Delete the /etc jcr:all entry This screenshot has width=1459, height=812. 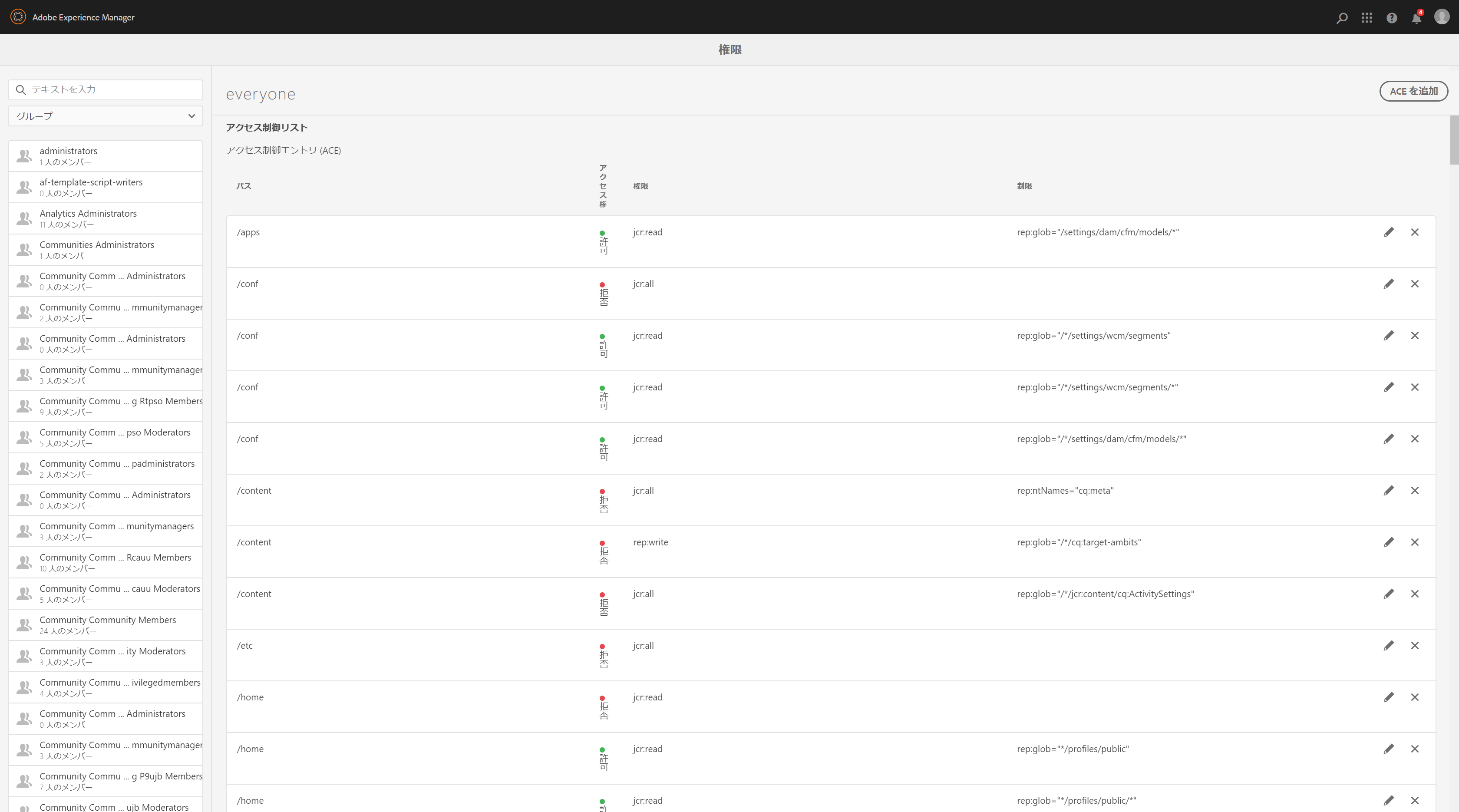(x=1414, y=646)
